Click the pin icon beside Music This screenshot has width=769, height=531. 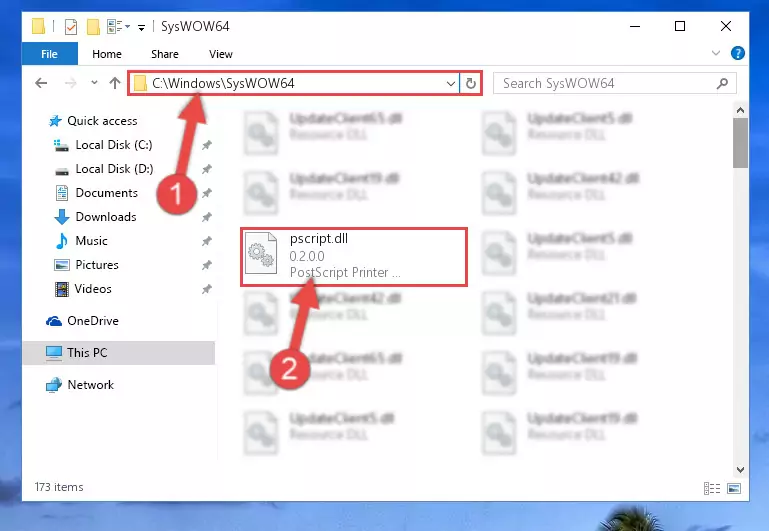tap(206, 241)
